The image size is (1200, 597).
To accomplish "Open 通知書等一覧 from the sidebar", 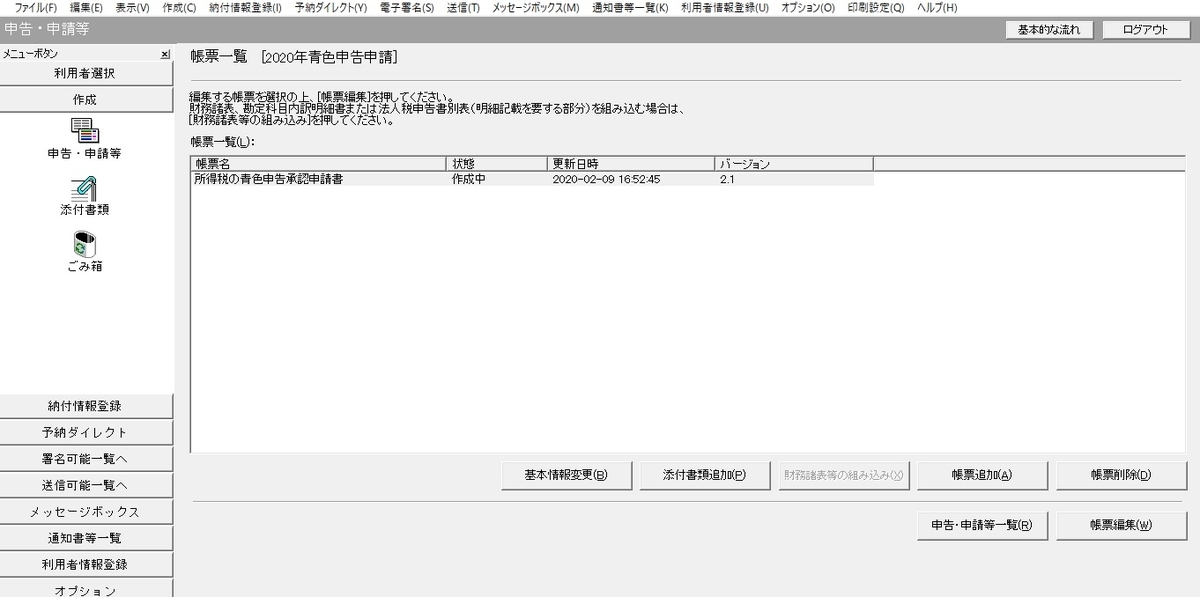I will 85,538.
